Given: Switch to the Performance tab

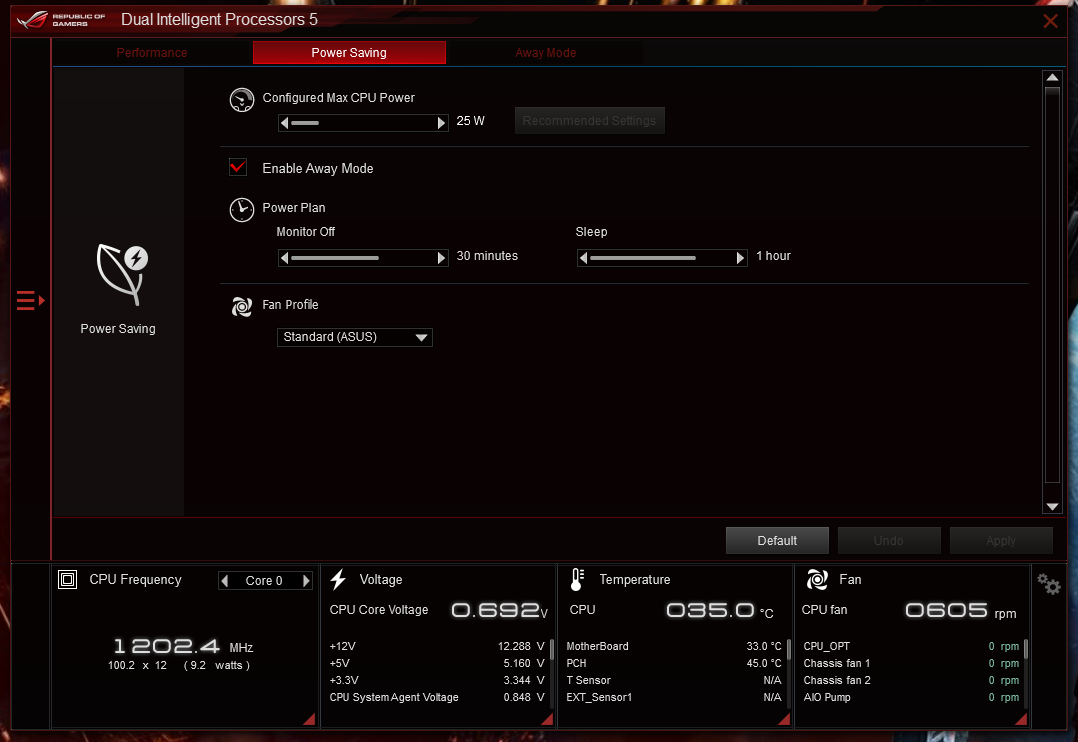Looking at the screenshot, I should pos(152,53).
